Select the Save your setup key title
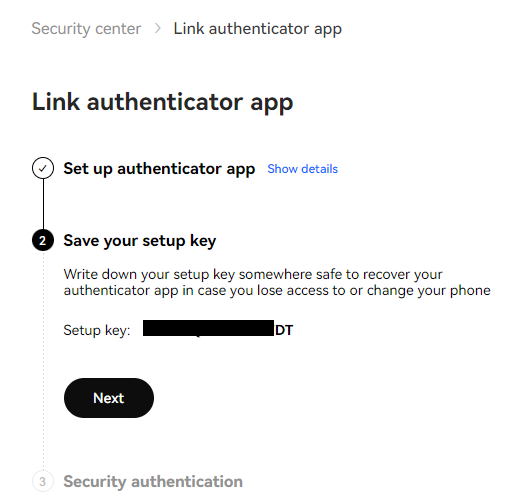 coord(140,241)
